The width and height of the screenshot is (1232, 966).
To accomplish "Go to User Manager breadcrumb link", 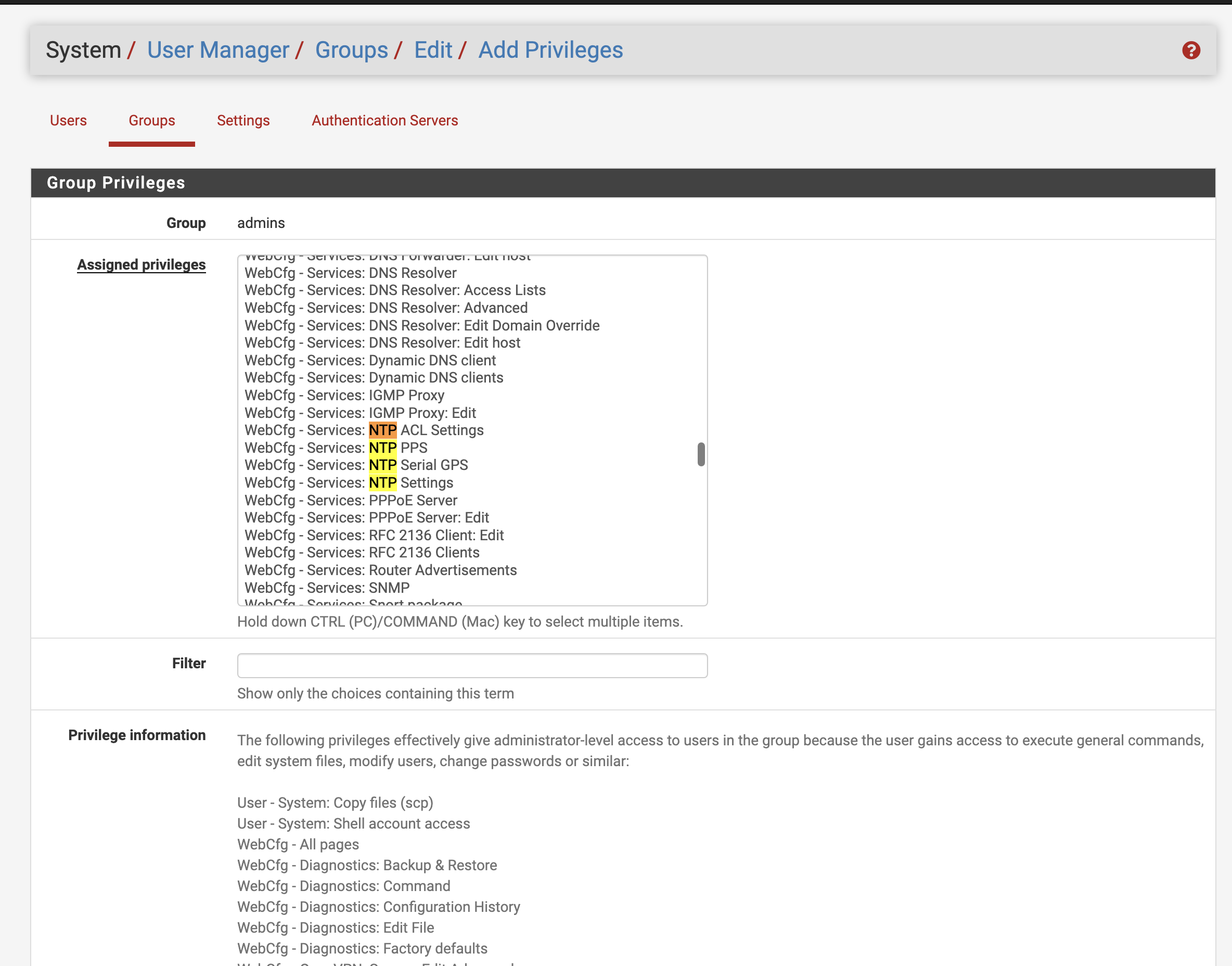I will pos(217,50).
